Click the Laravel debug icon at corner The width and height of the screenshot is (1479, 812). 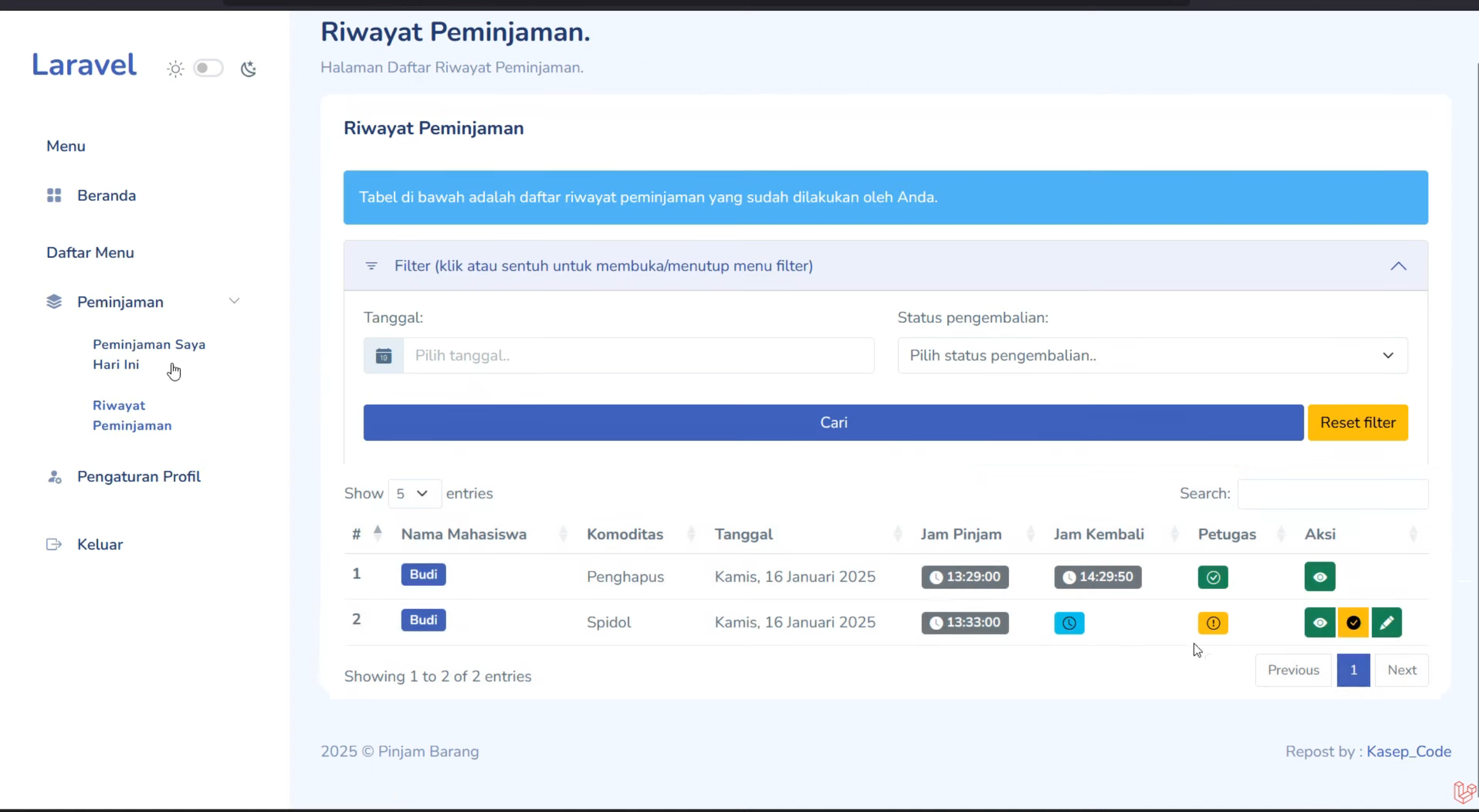pos(1465,792)
